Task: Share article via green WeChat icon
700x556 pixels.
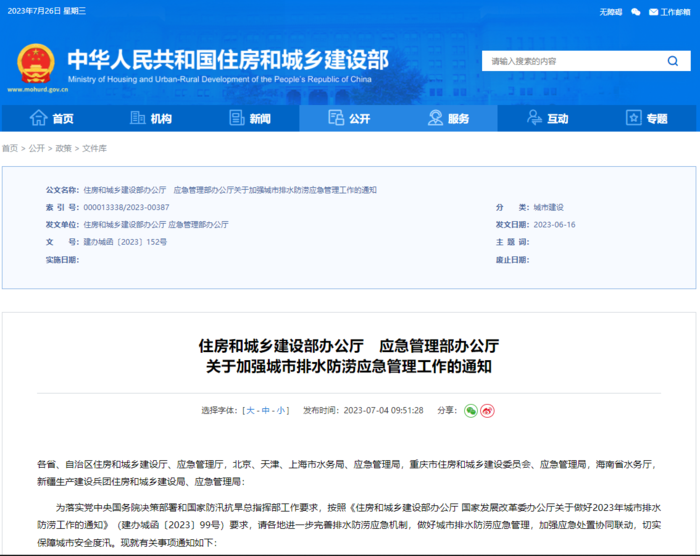Action: pyautogui.click(x=471, y=410)
